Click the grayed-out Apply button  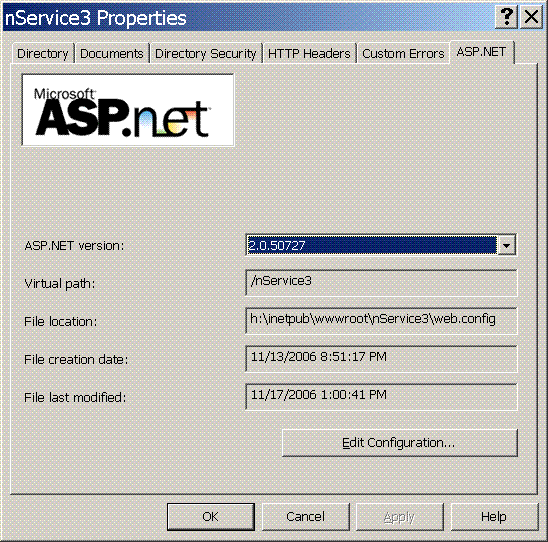(x=399, y=516)
